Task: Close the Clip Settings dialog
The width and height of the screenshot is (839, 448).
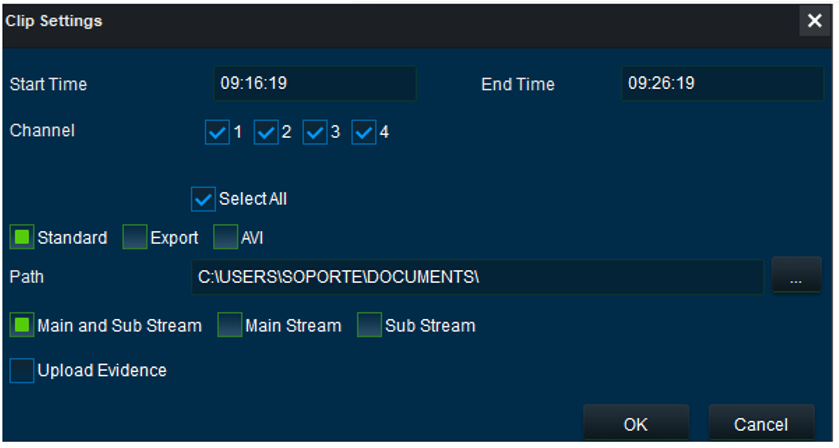Action: (x=814, y=21)
